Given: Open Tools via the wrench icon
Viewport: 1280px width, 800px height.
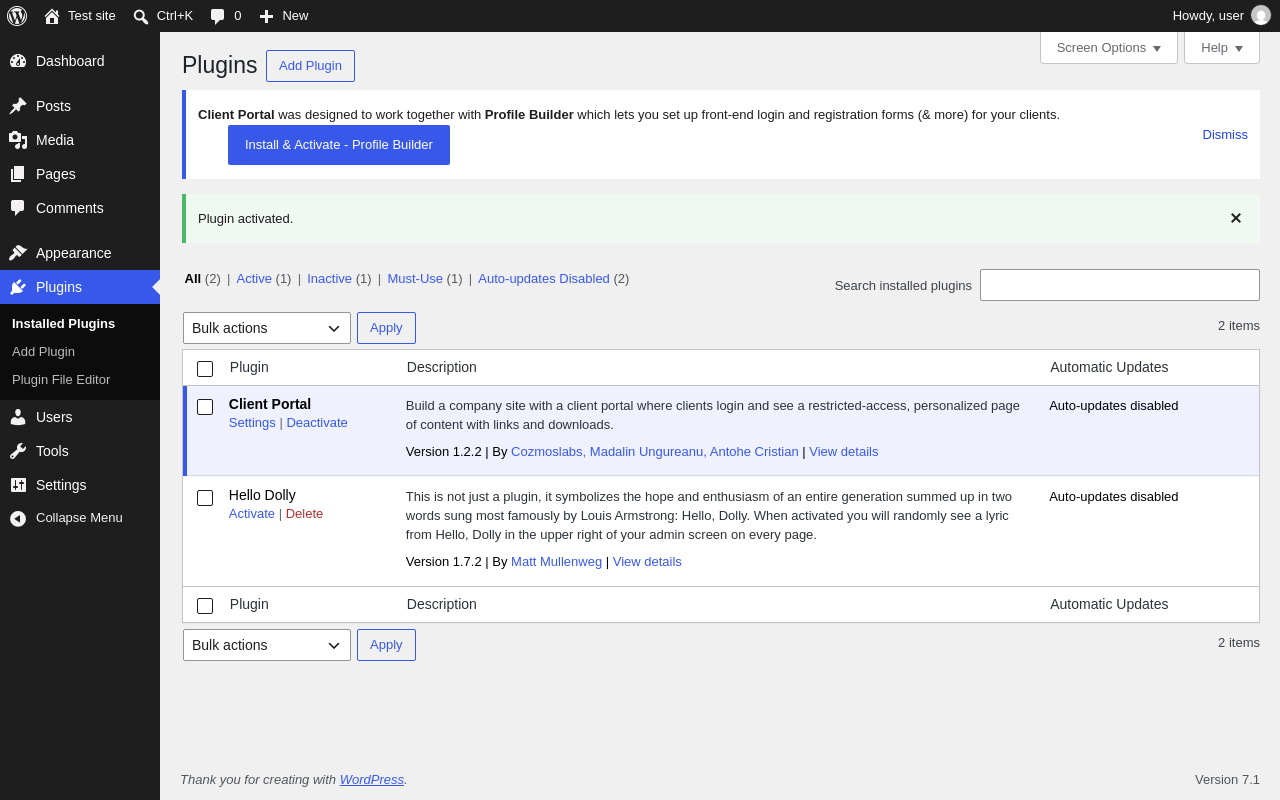Looking at the screenshot, I should (x=18, y=451).
